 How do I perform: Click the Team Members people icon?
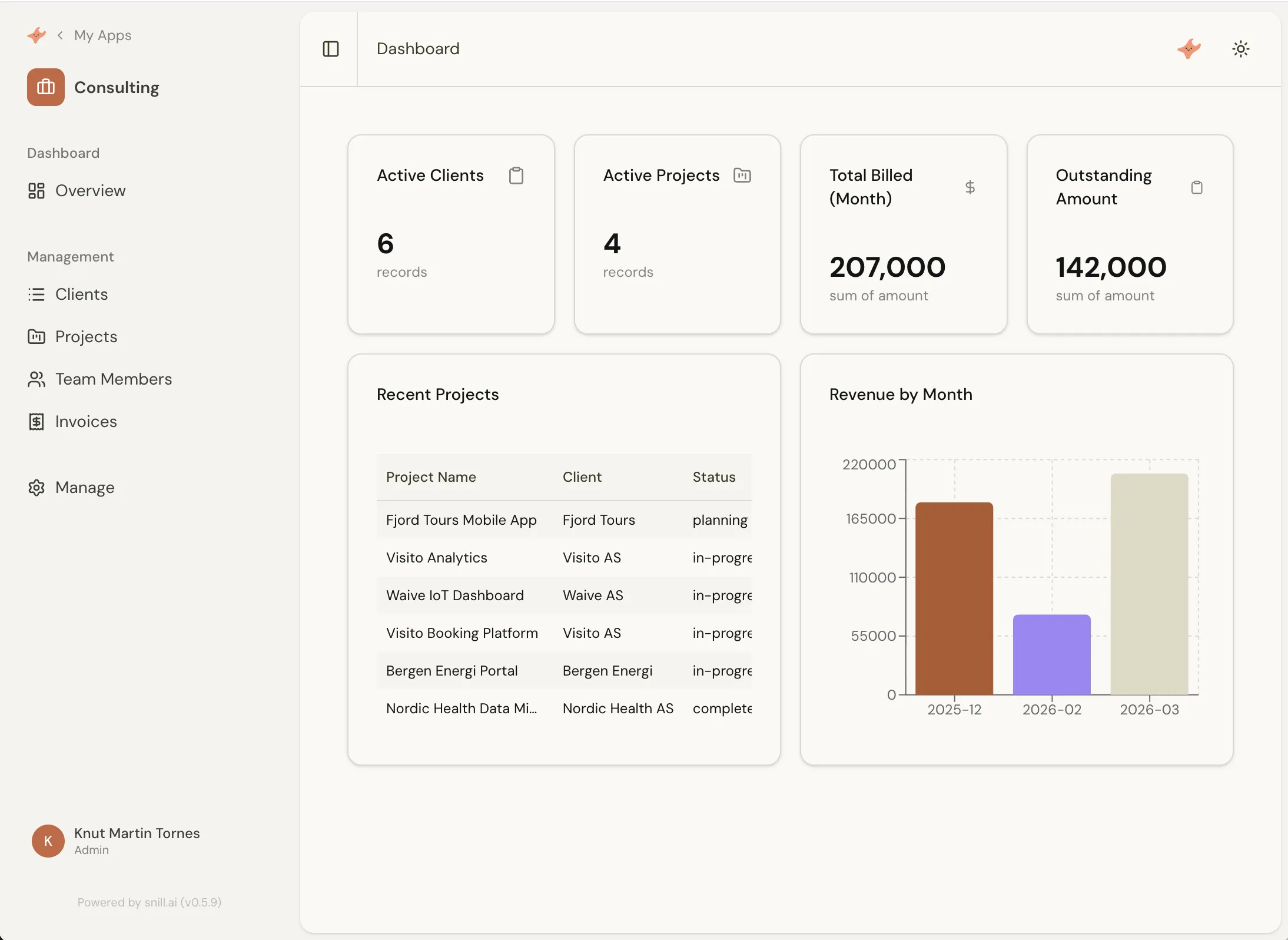coord(36,379)
